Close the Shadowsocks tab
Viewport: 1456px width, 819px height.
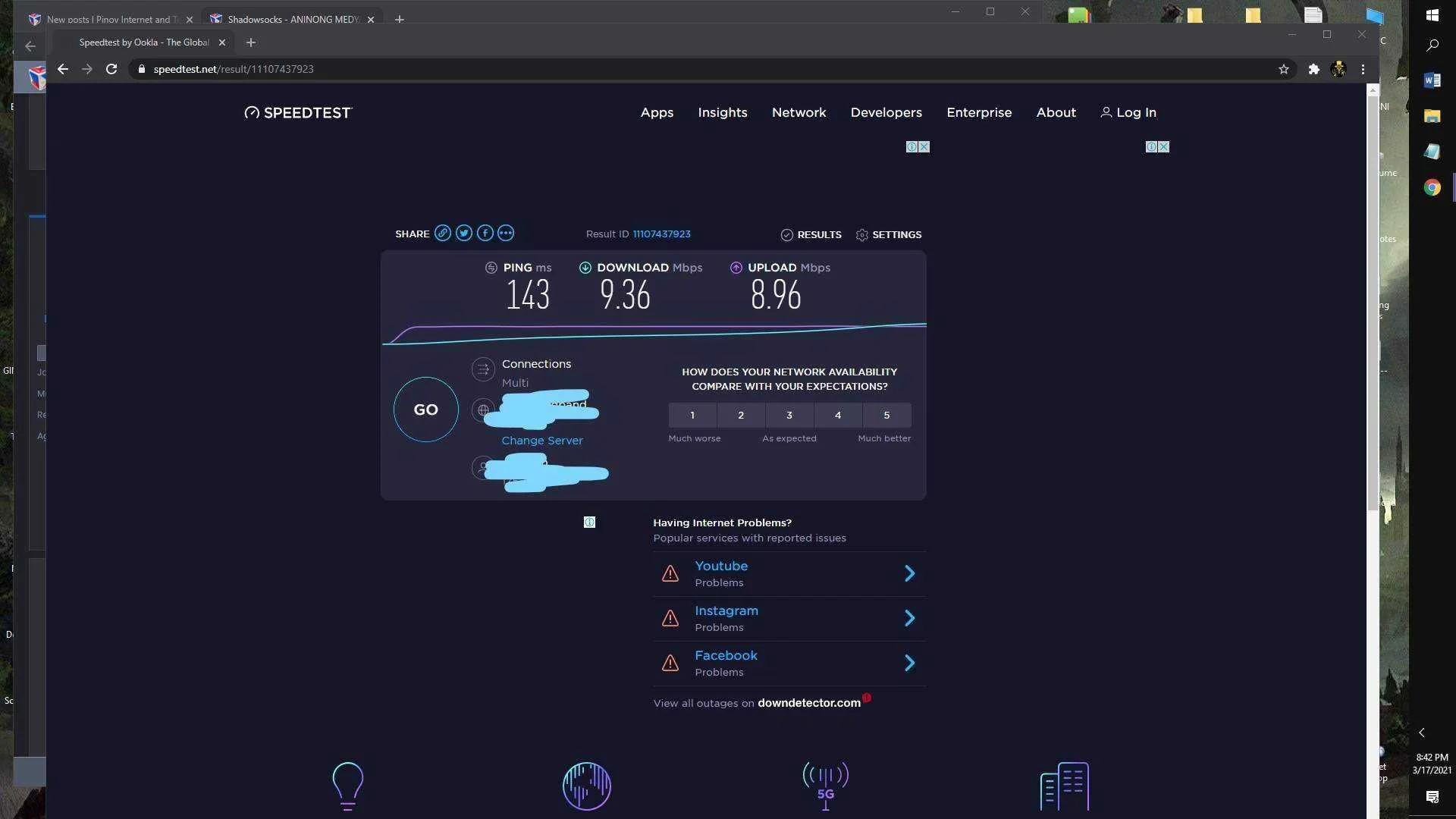[x=371, y=19]
